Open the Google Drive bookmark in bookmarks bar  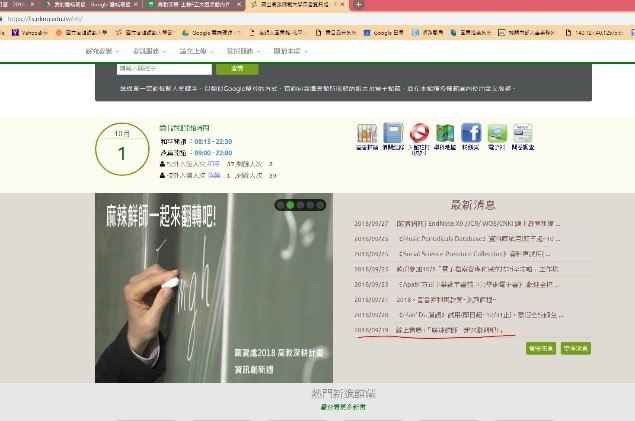point(211,33)
